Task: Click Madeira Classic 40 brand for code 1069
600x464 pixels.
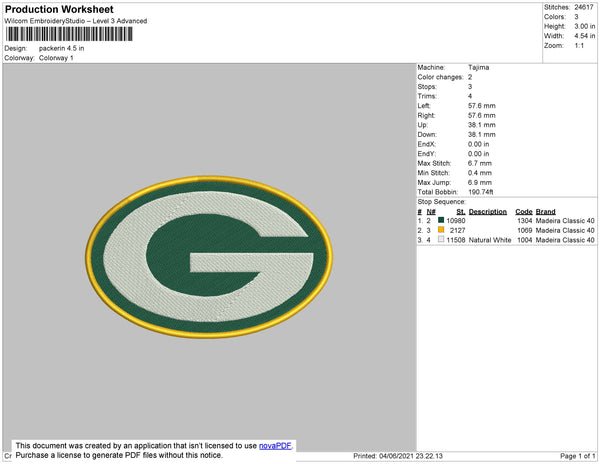Action: coord(565,230)
